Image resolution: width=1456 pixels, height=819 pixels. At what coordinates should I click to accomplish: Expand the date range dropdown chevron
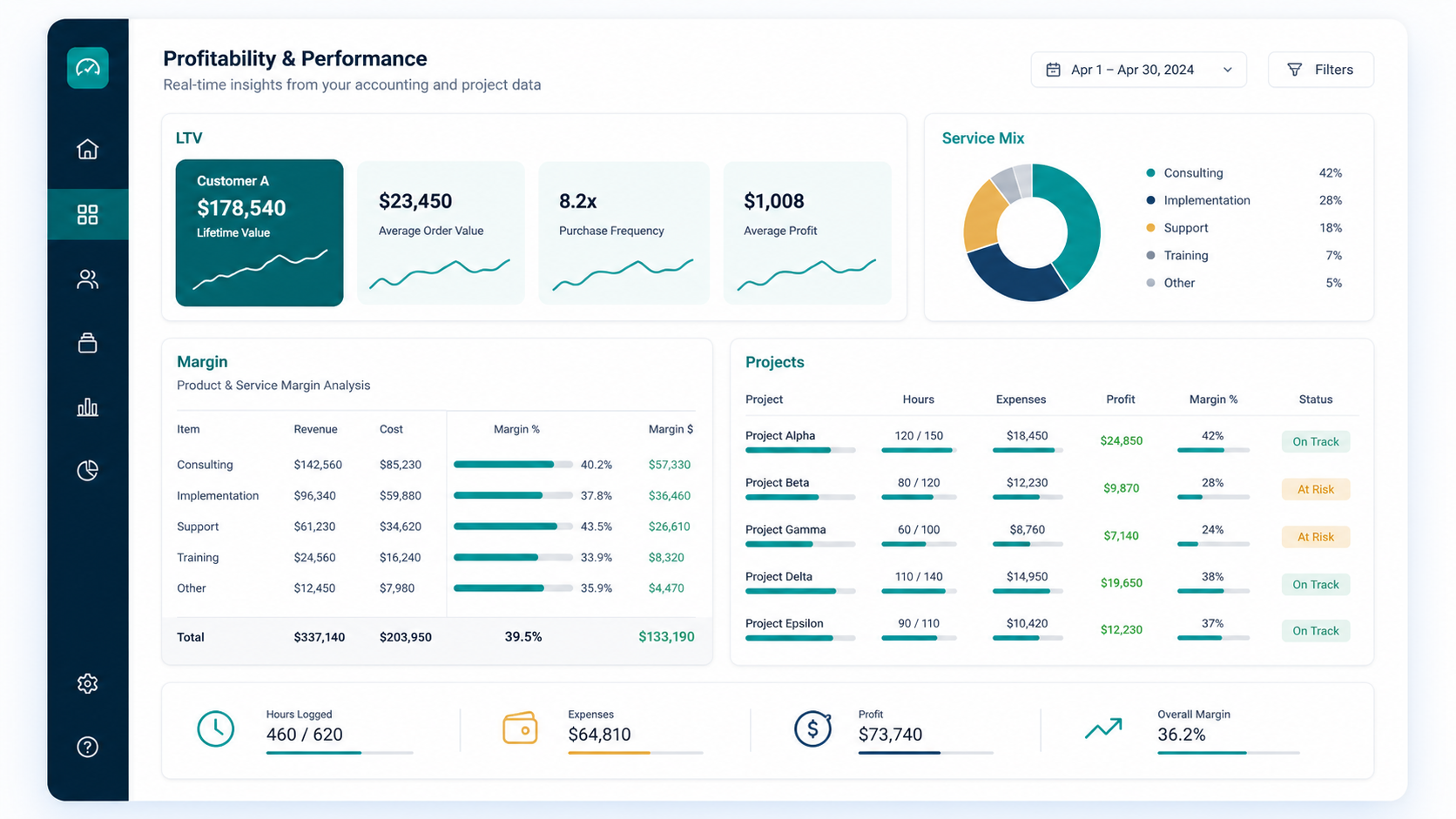click(1227, 70)
